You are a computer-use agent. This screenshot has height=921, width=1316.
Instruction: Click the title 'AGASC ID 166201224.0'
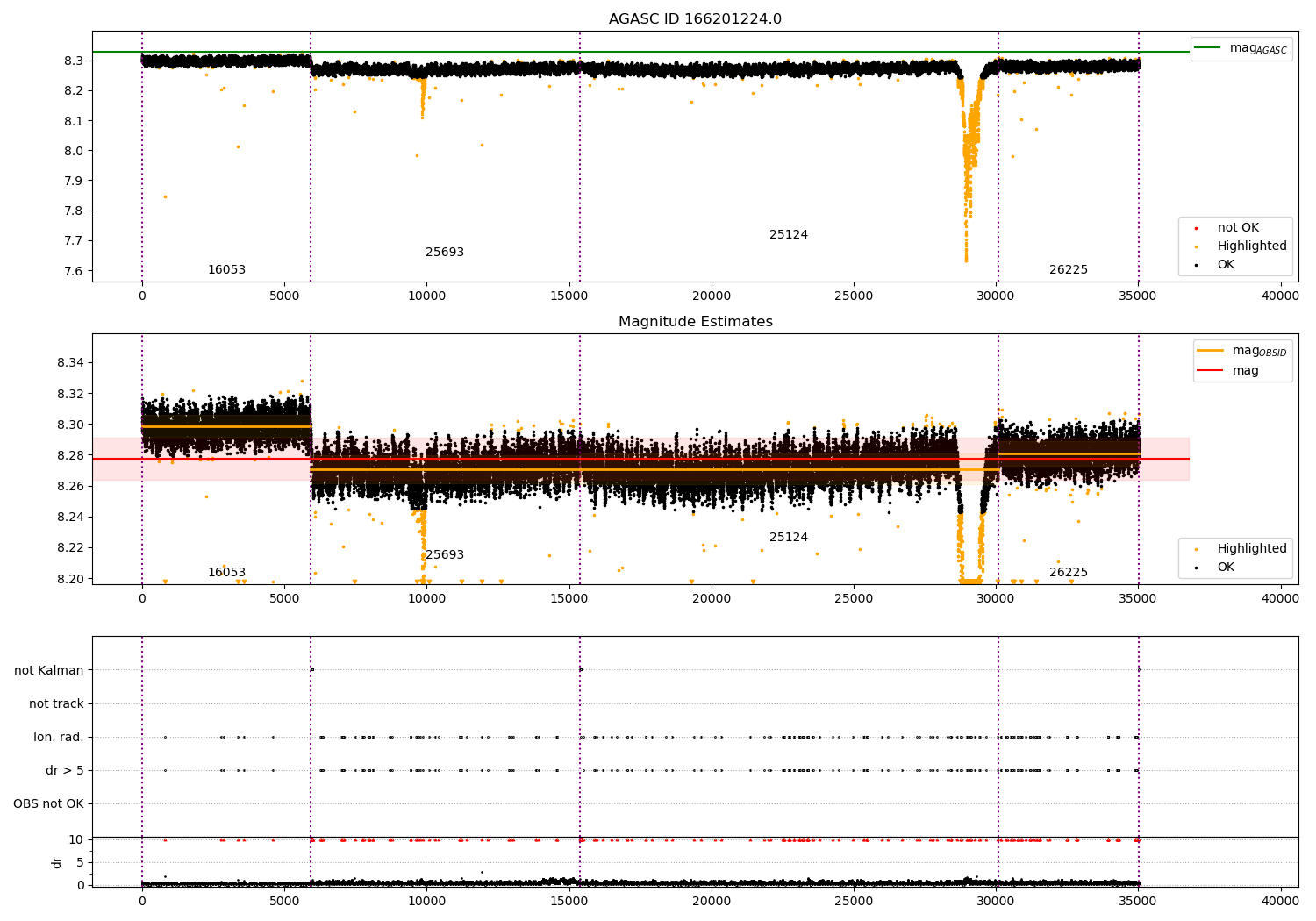pos(695,19)
